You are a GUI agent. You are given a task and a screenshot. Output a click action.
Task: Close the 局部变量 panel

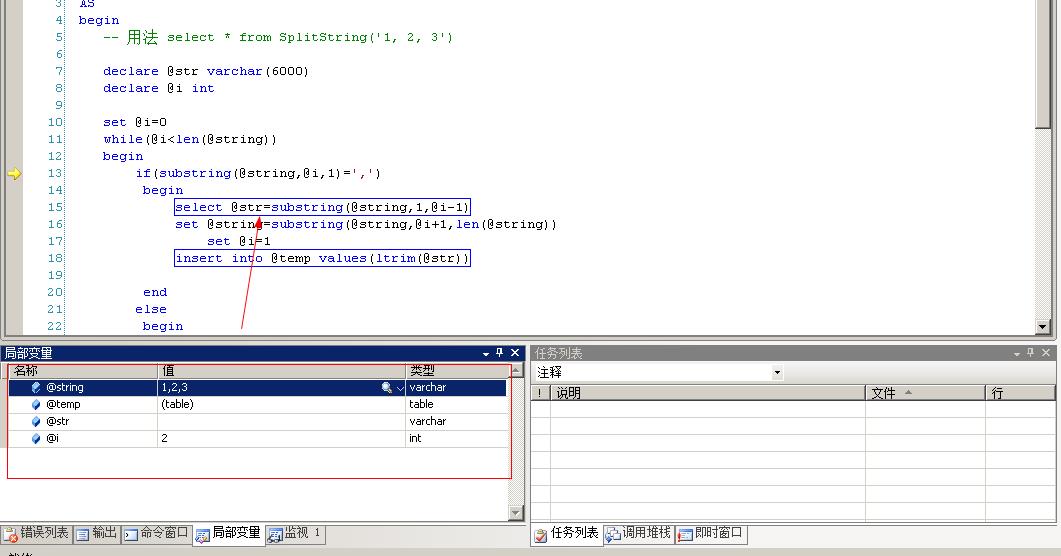click(x=515, y=352)
